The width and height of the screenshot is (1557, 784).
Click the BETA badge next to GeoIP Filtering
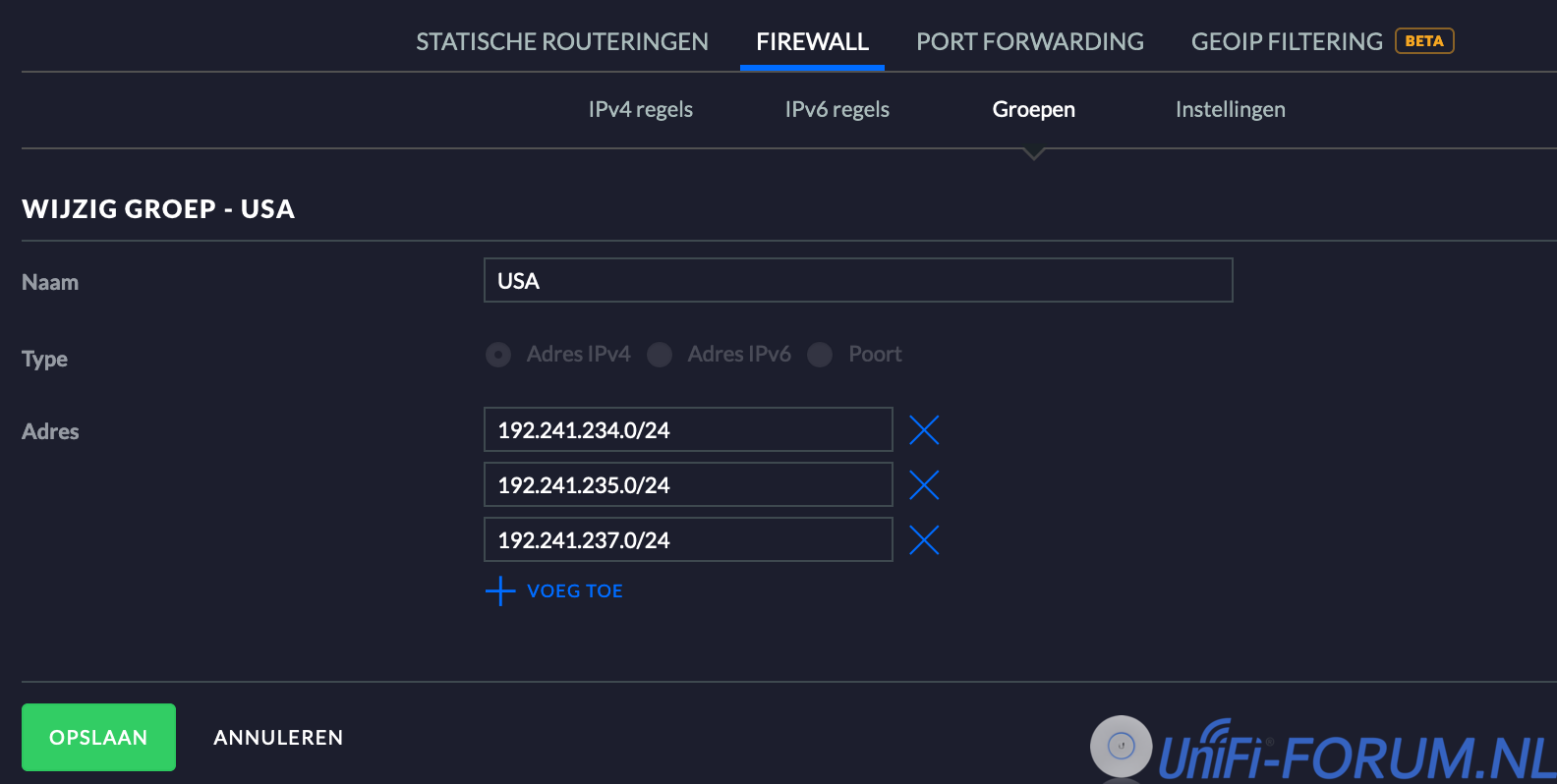pos(1424,41)
